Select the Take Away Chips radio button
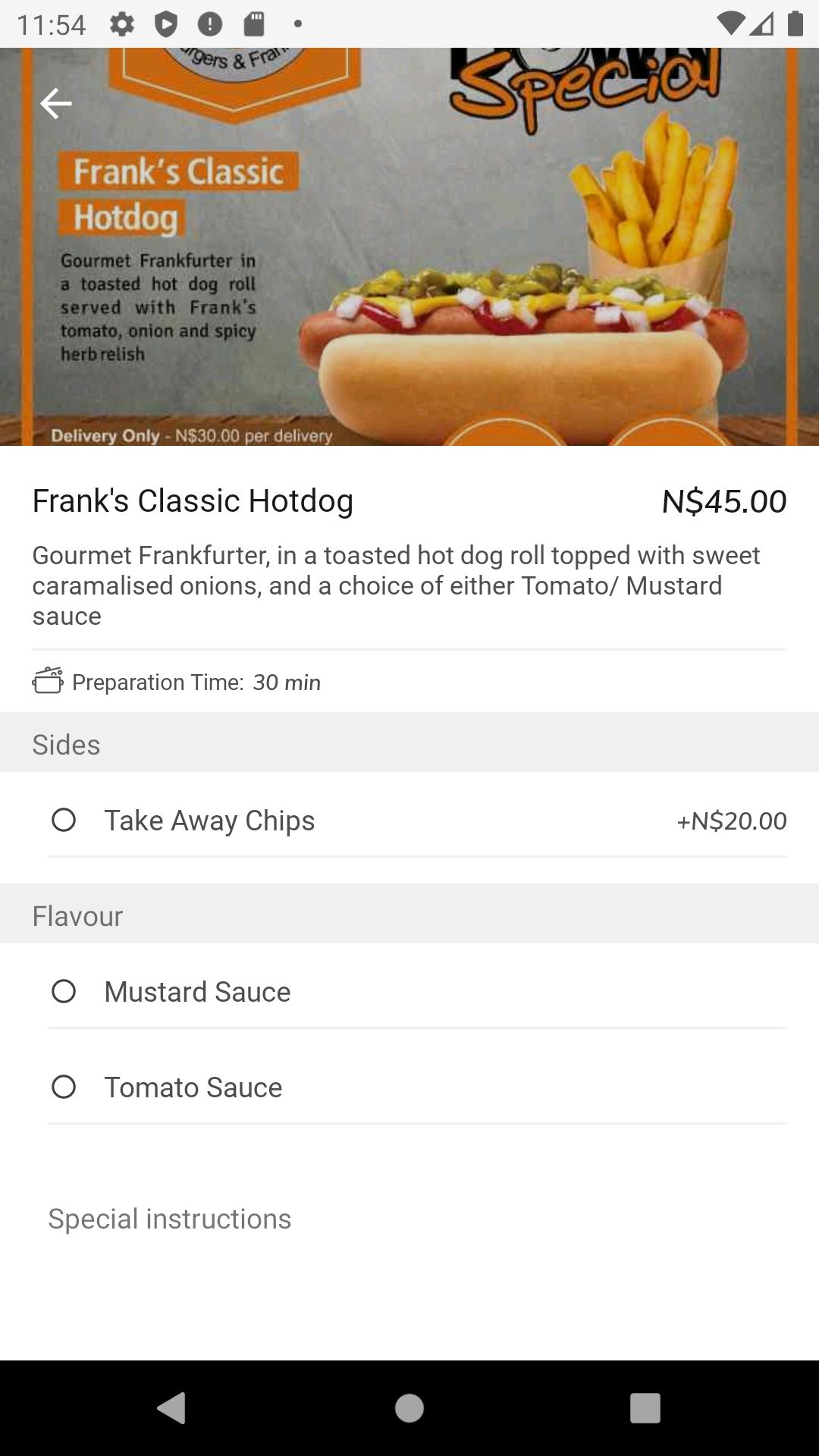This screenshot has width=819, height=1456. pos(64,820)
